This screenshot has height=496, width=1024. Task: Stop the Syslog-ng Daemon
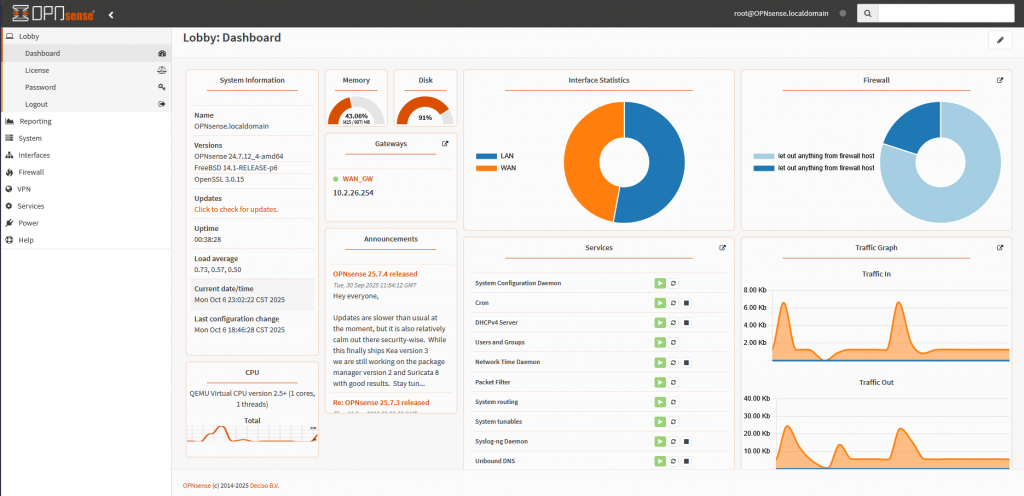(686, 441)
